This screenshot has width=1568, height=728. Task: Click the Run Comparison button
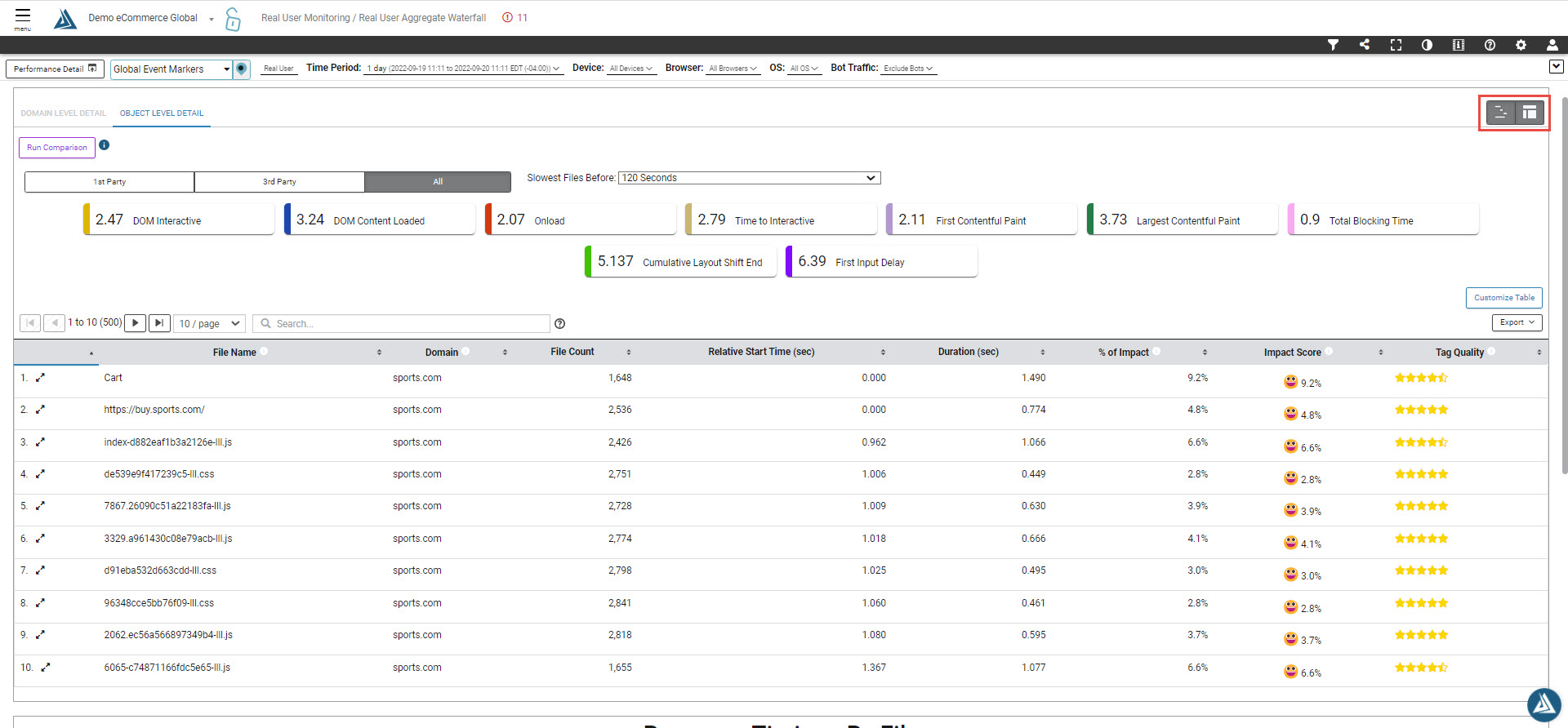pyautogui.click(x=57, y=148)
